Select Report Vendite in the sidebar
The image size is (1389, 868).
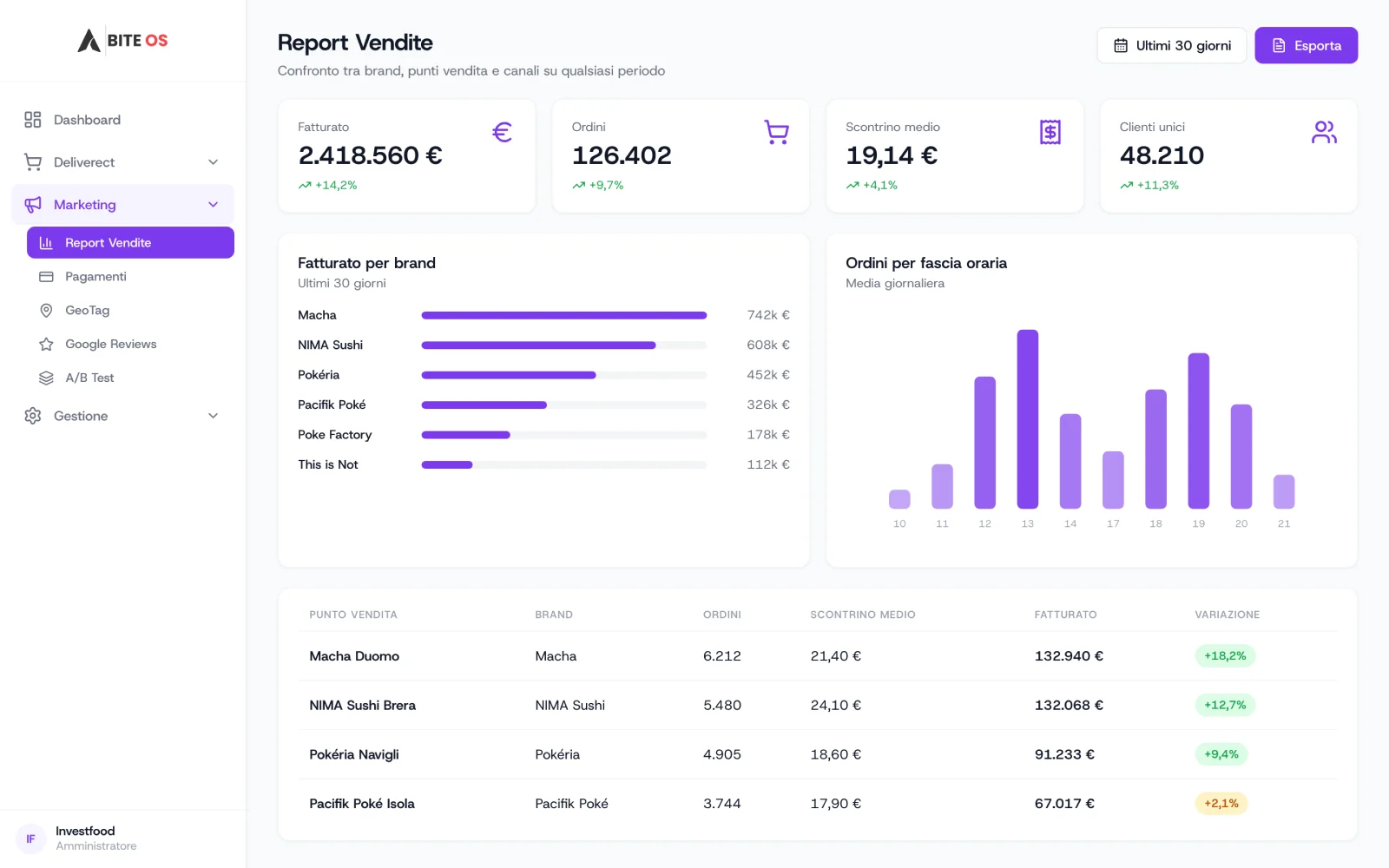tap(130, 243)
